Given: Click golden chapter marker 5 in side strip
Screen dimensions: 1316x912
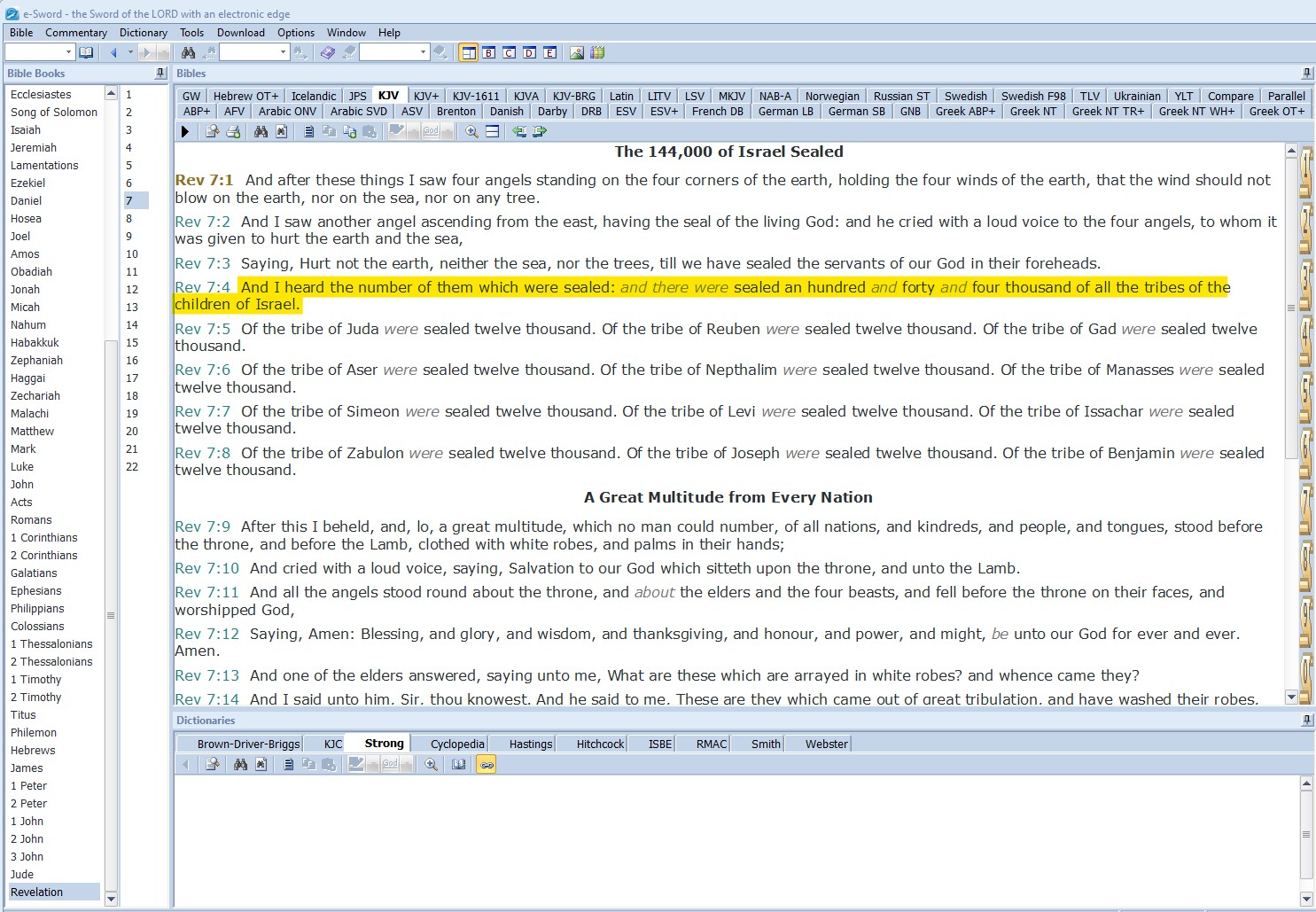Looking at the screenshot, I should click(1305, 396).
